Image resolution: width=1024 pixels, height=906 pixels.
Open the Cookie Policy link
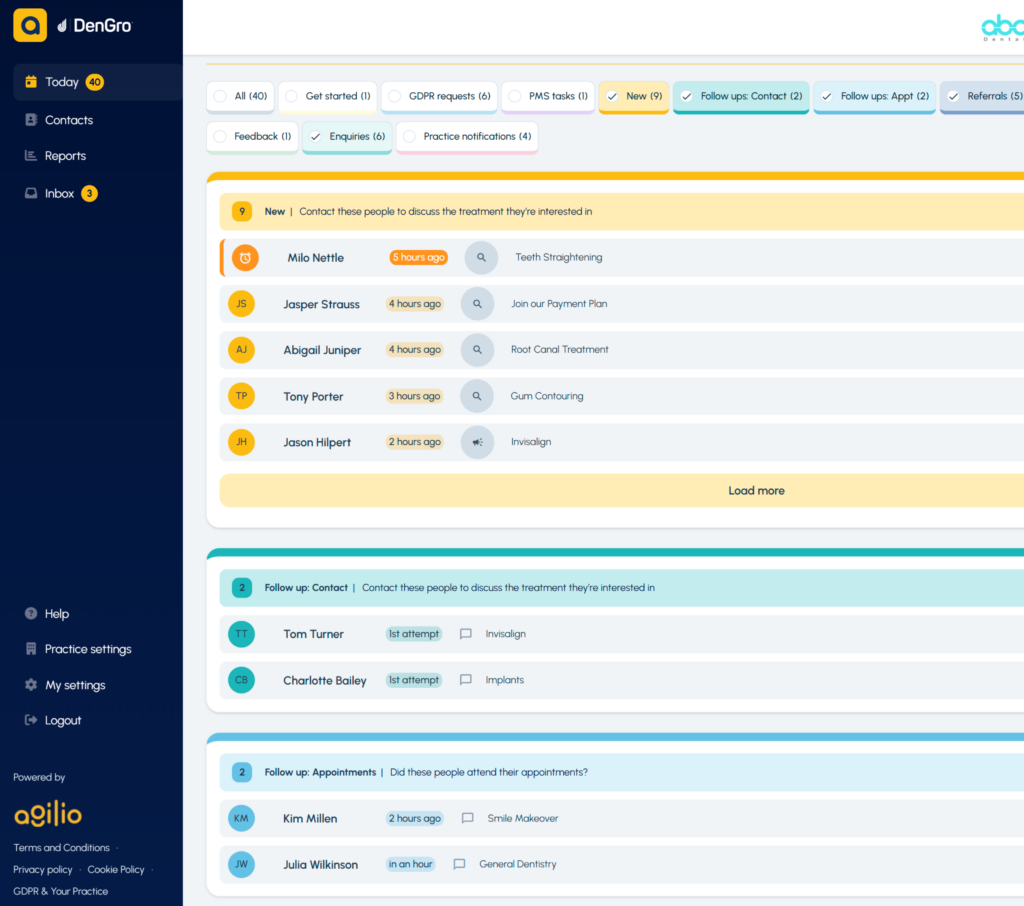[116, 869]
